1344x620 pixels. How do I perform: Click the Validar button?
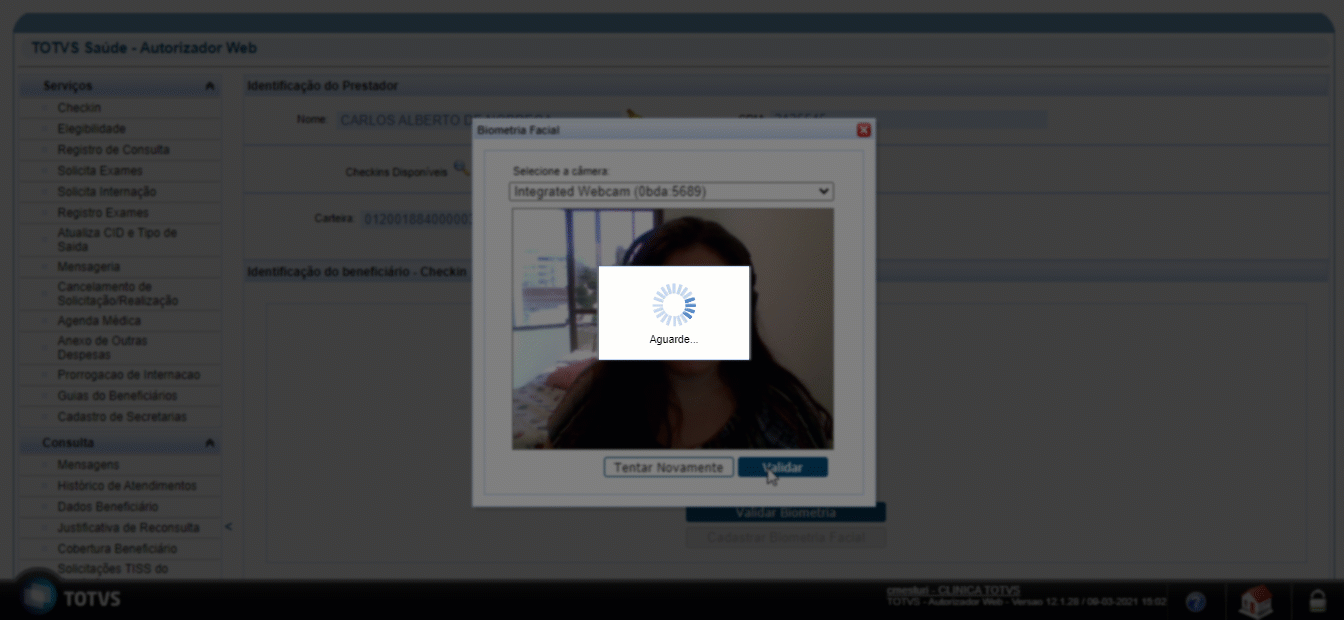pos(782,467)
